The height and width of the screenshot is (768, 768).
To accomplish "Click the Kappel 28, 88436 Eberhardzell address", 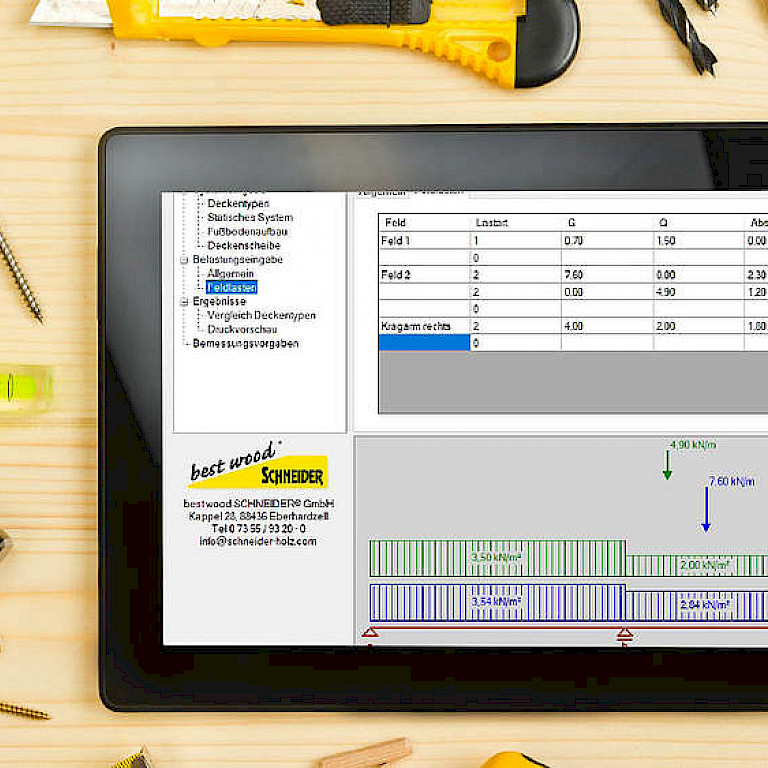I will (x=259, y=516).
